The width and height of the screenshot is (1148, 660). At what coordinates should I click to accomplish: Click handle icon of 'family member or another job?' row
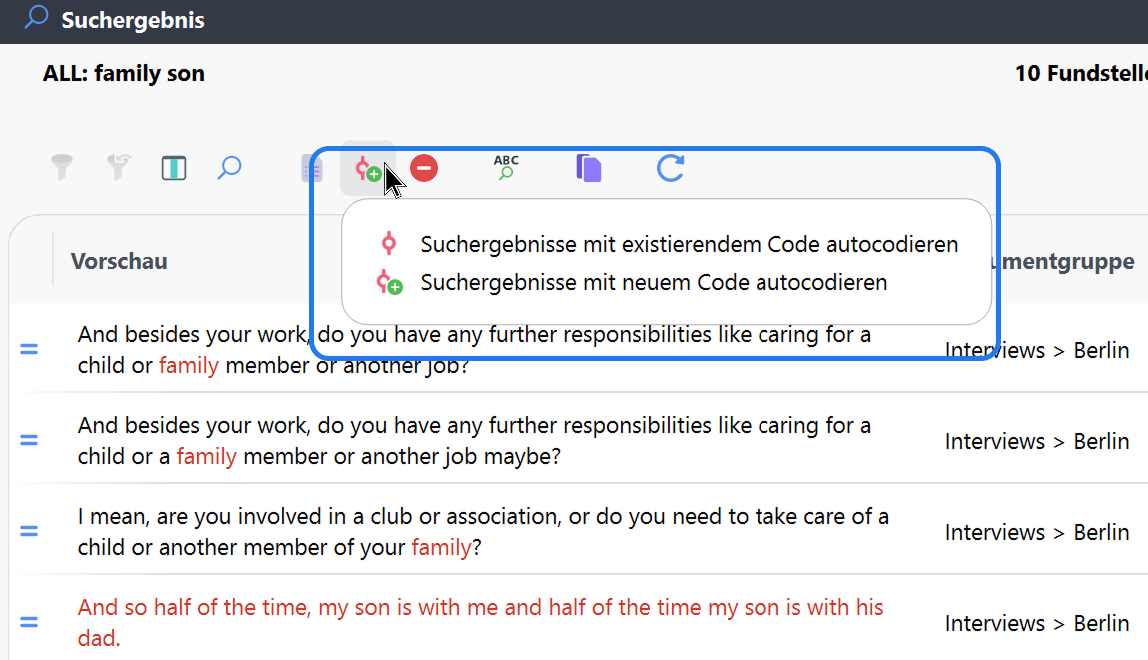(29, 349)
